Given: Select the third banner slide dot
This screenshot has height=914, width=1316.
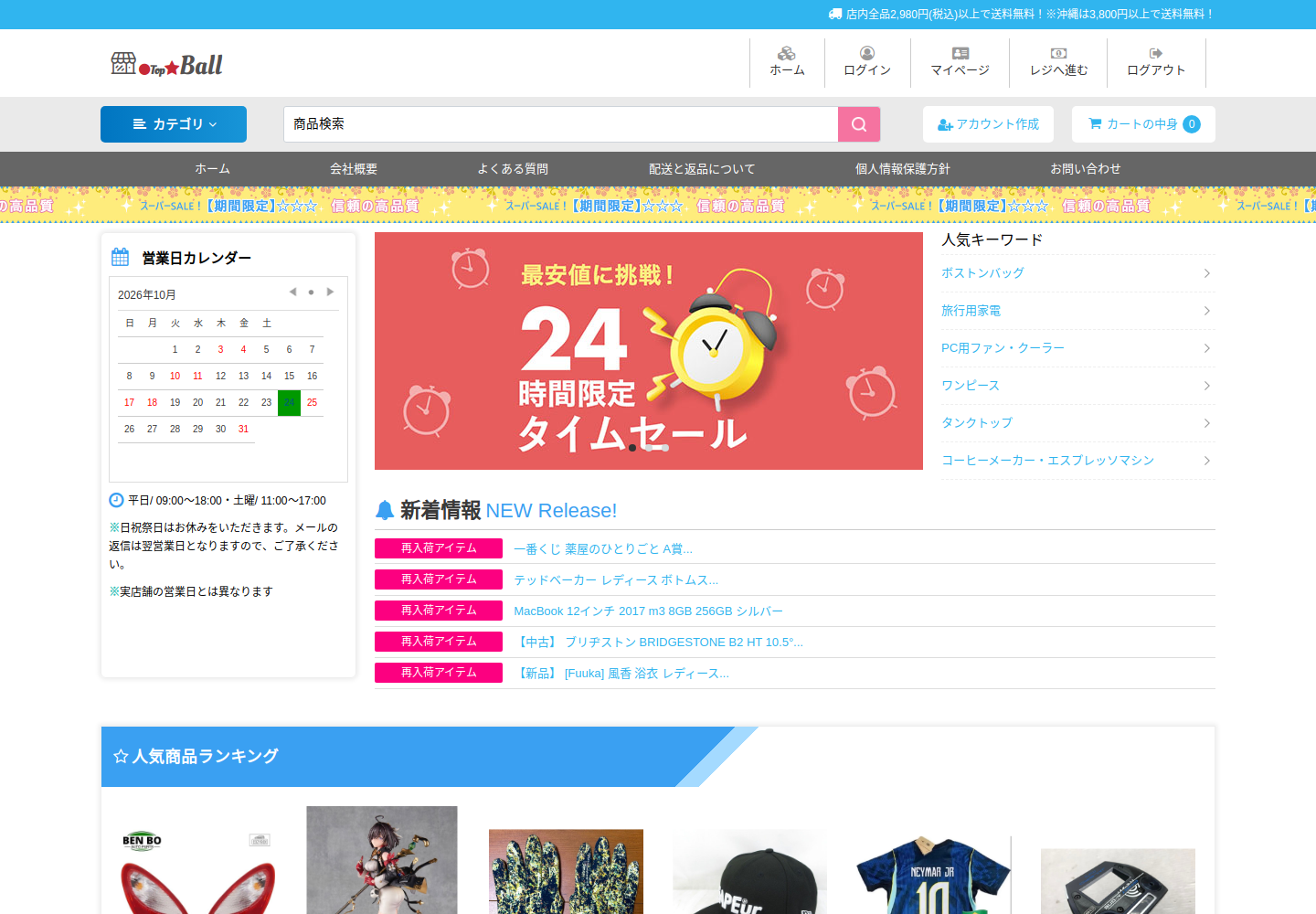Looking at the screenshot, I should click(665, 448).
